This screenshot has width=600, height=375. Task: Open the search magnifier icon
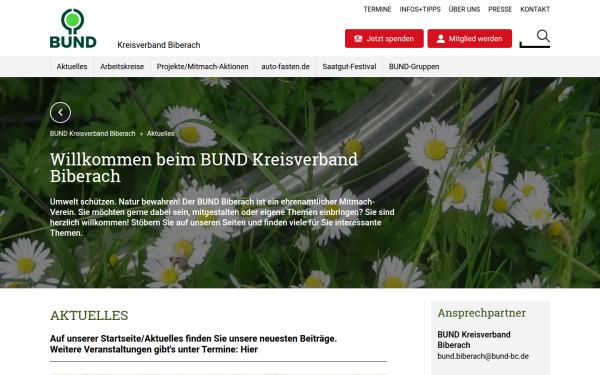tap(543, 36)
